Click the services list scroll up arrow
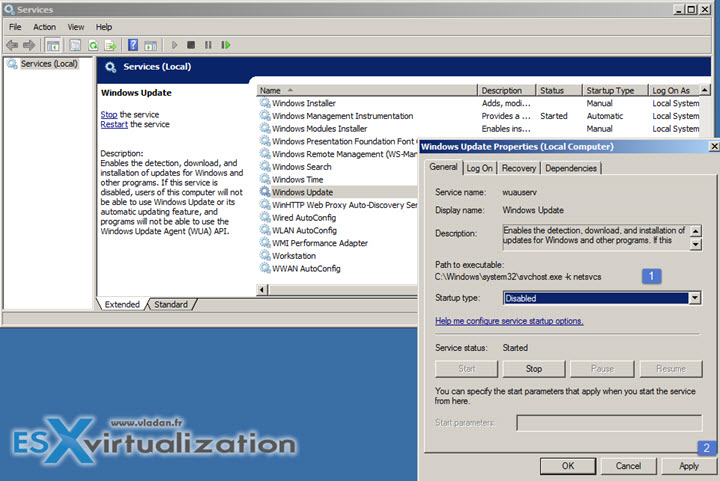The height and width of the screenshot is (481, 720). [x=705, y=89]
